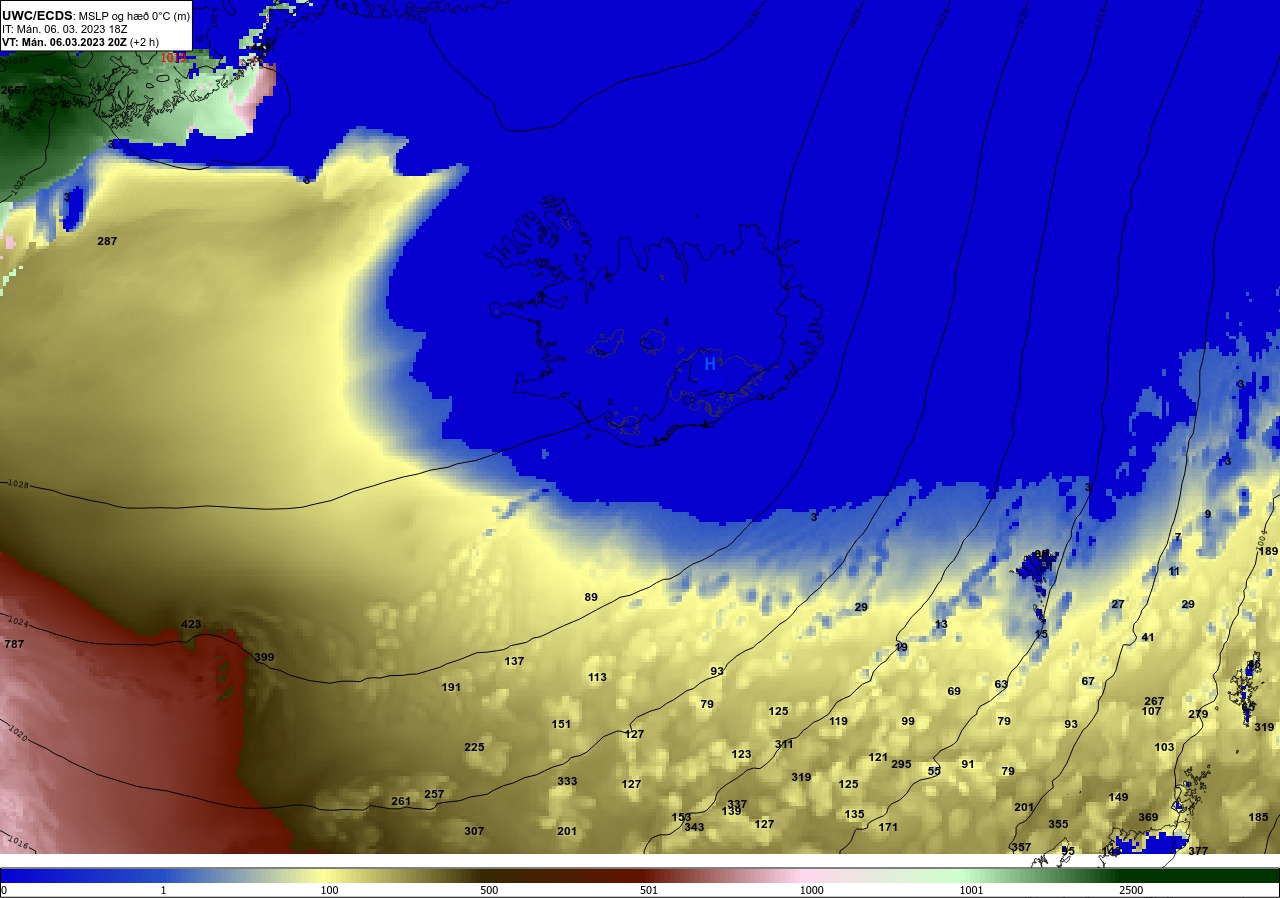Image resolution: width=1280 pixels, height=898 pixels.
Task: Click the value 377 on the map
Action: coord(1198,851)
